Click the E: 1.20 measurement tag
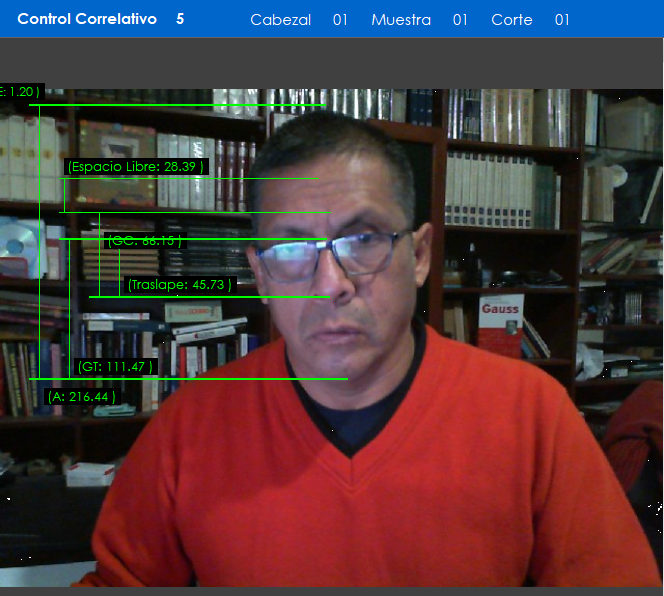This screenshot has height=596, width=664. 20,92
